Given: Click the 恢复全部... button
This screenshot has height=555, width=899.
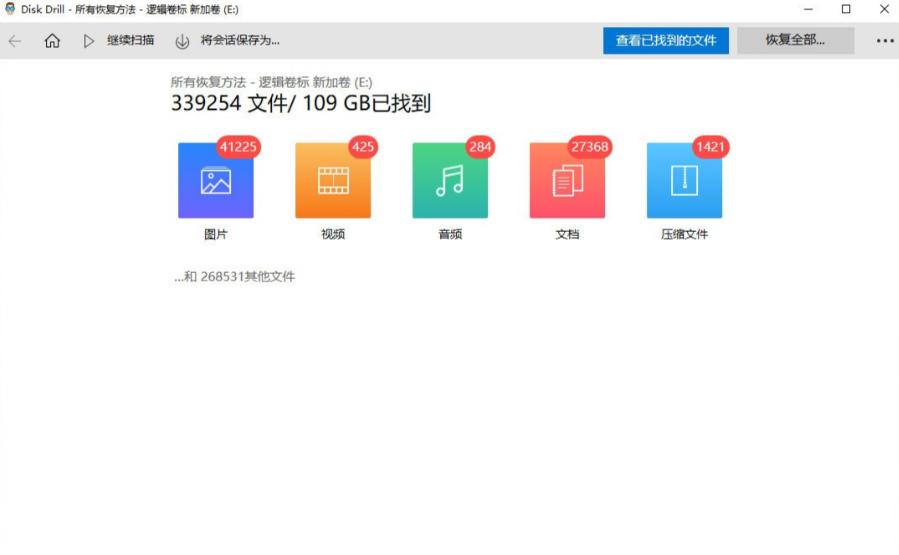Looking at the screenshot, I should pyautogui.click(x=795, y=41).
